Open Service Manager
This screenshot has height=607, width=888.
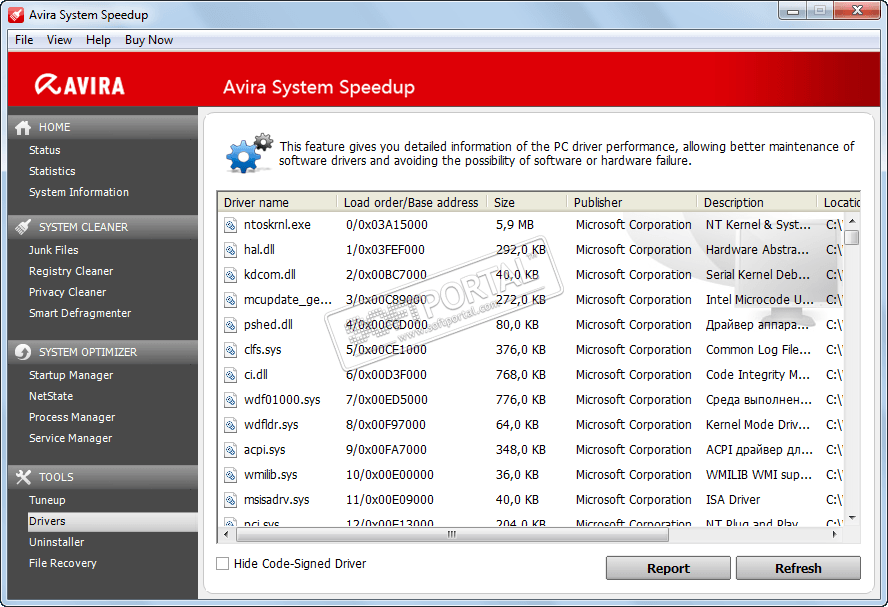(70, 438)
